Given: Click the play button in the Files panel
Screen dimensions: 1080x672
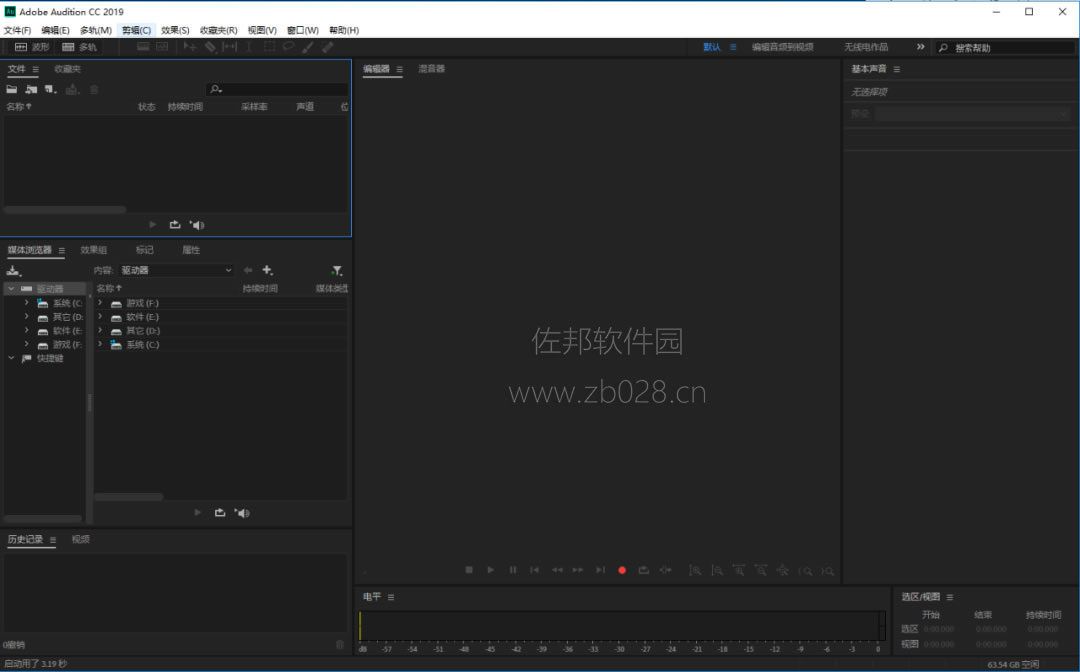Looking at the screenshot, I should coord(153,224).
